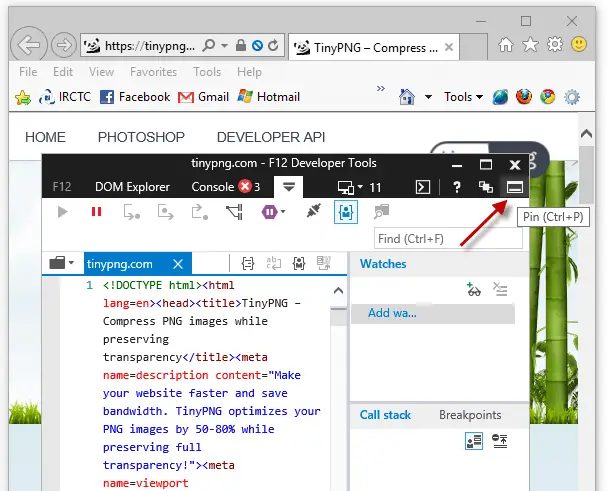Click the blue gear icon in the command bar

pyautogui.click(x=572, y=97)
